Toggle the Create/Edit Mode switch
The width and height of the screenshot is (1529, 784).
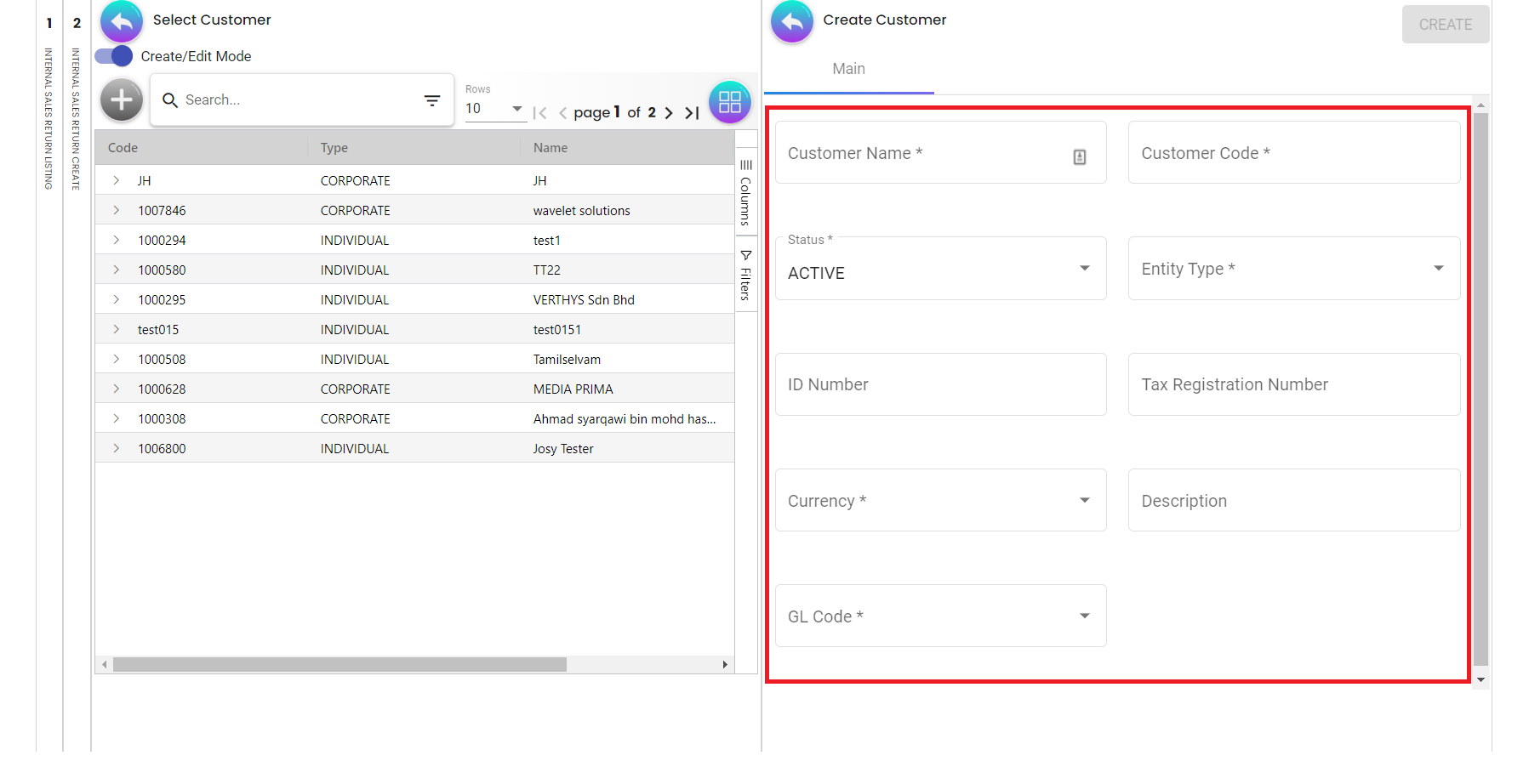pyautogui.click(x=114, y=56)
